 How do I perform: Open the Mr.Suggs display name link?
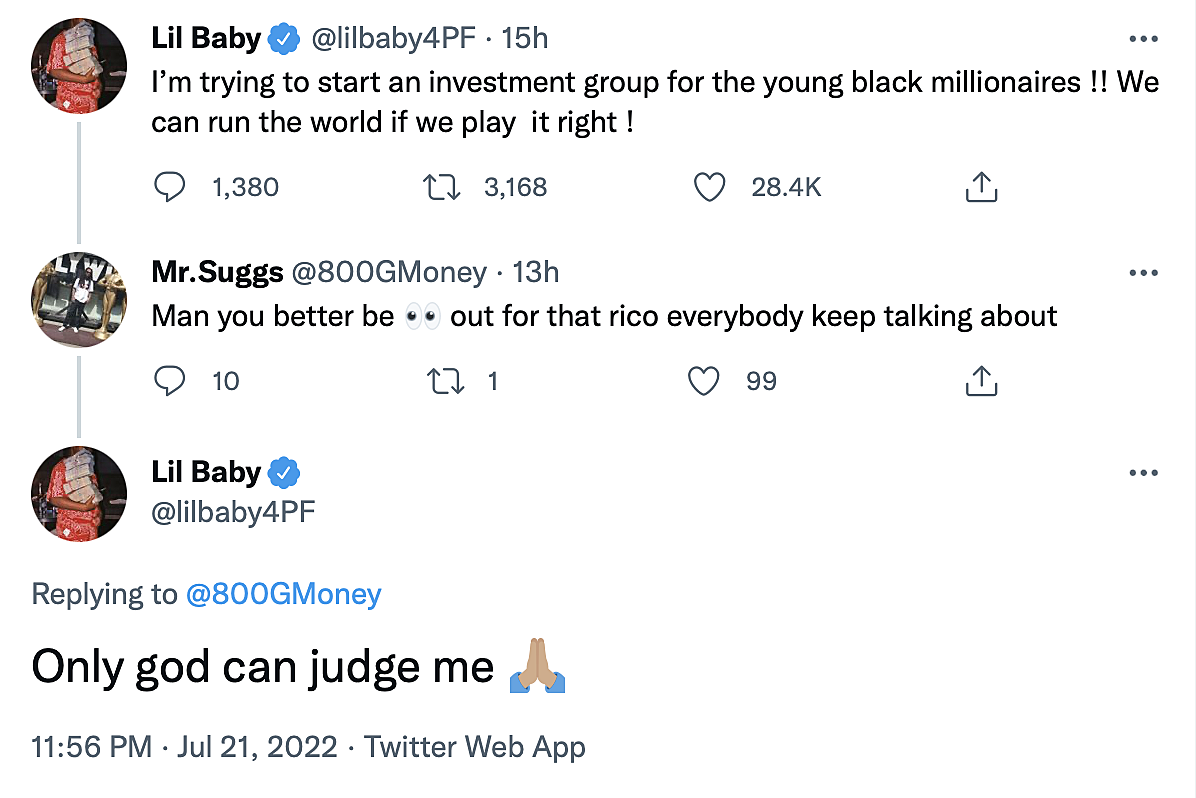click(x=217, y=272)
